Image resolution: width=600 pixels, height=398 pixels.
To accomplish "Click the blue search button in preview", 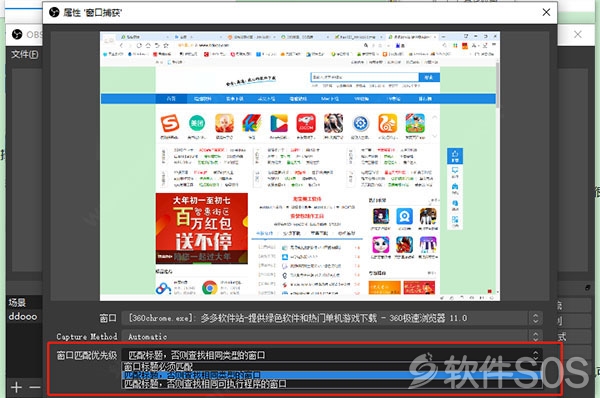I will 429,77.
